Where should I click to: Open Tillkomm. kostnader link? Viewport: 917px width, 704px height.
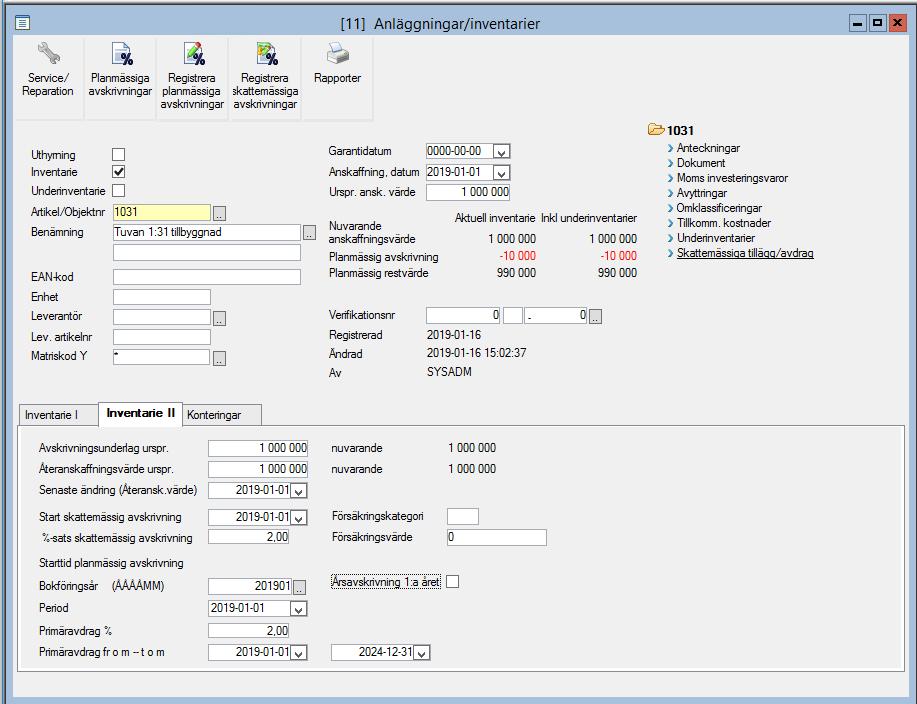(x=723, y=223)
